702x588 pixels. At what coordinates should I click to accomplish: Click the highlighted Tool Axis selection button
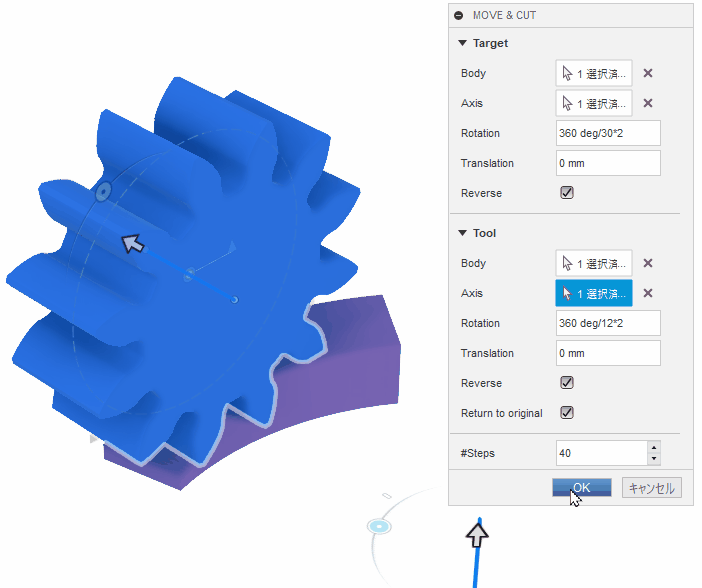[594, 293]
